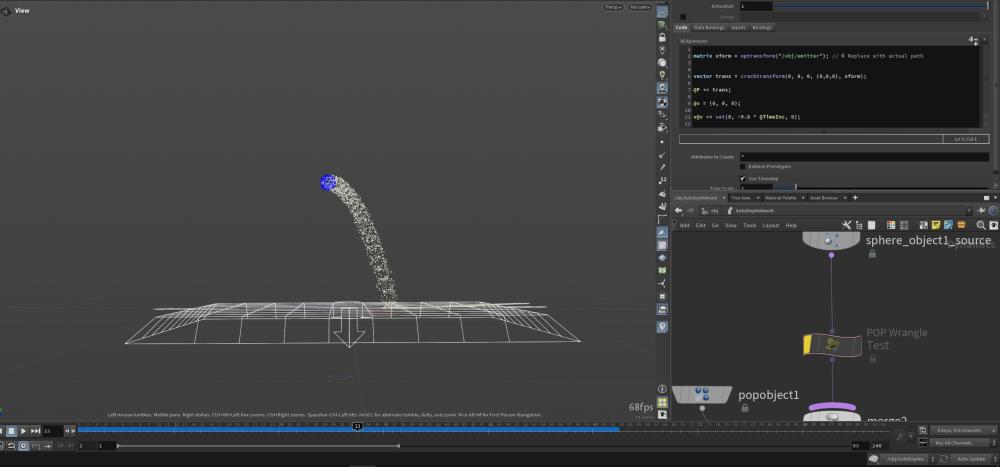Click the Attributes to Create input field
Image resolution: width=1000 pixels, height=467 pixels.
pos(864,156)
